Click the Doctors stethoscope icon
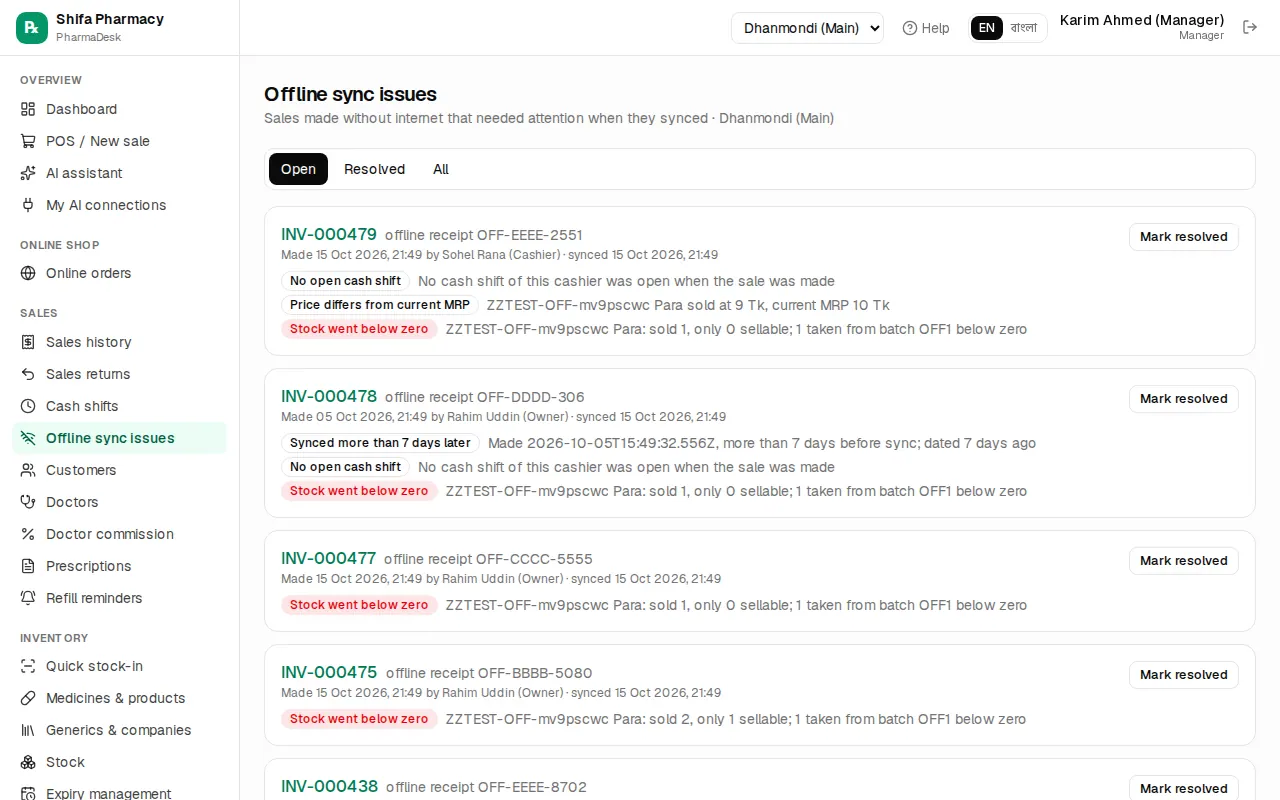Screen dimensions: 1280x800 (28, 502)
